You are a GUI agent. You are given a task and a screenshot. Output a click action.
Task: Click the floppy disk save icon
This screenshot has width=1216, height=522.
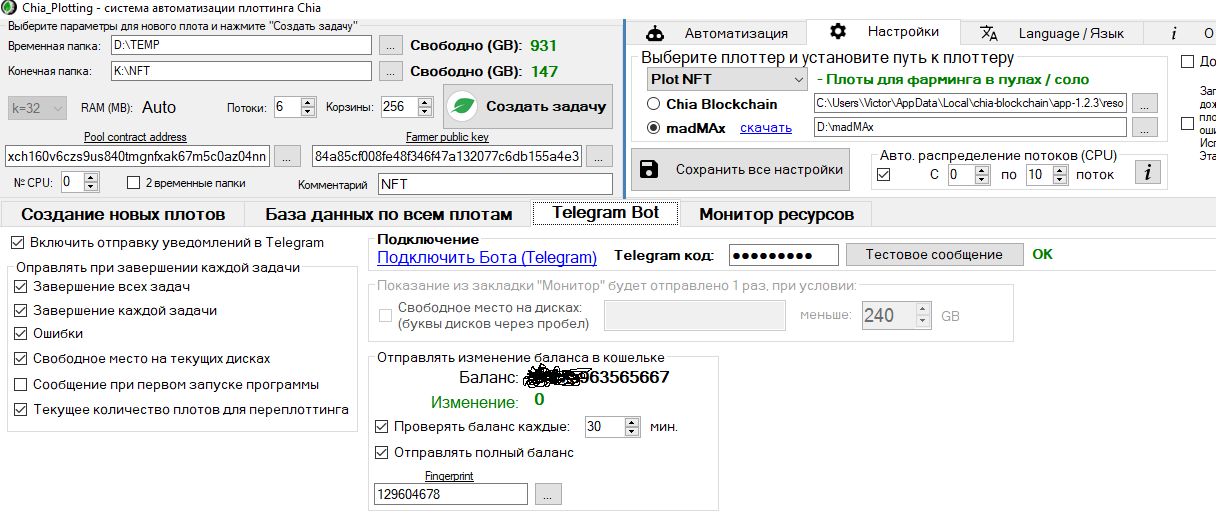(649, 169)
